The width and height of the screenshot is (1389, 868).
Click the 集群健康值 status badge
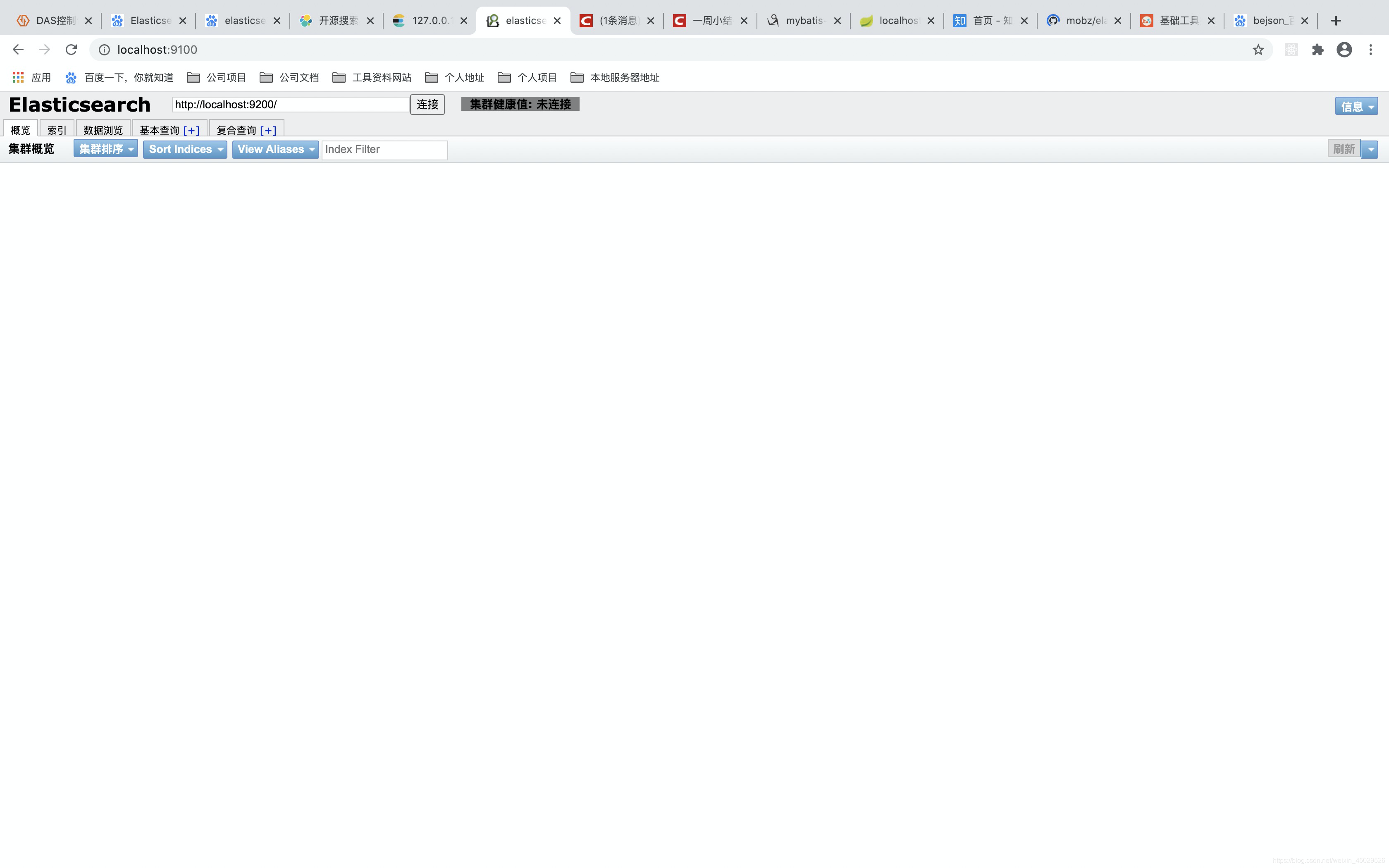tap(520, 104)
